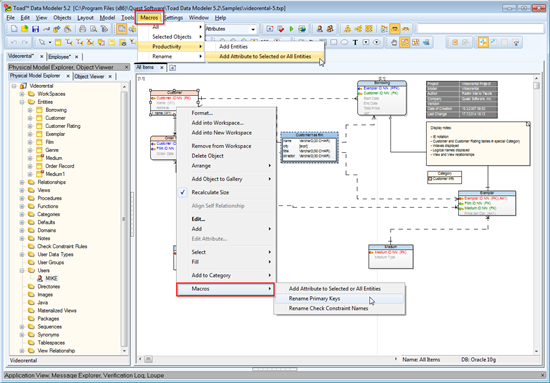This screenshot has height=383, width=550.
Task: Click the Exemplar entity box on canvas
Action: point(487,203)
